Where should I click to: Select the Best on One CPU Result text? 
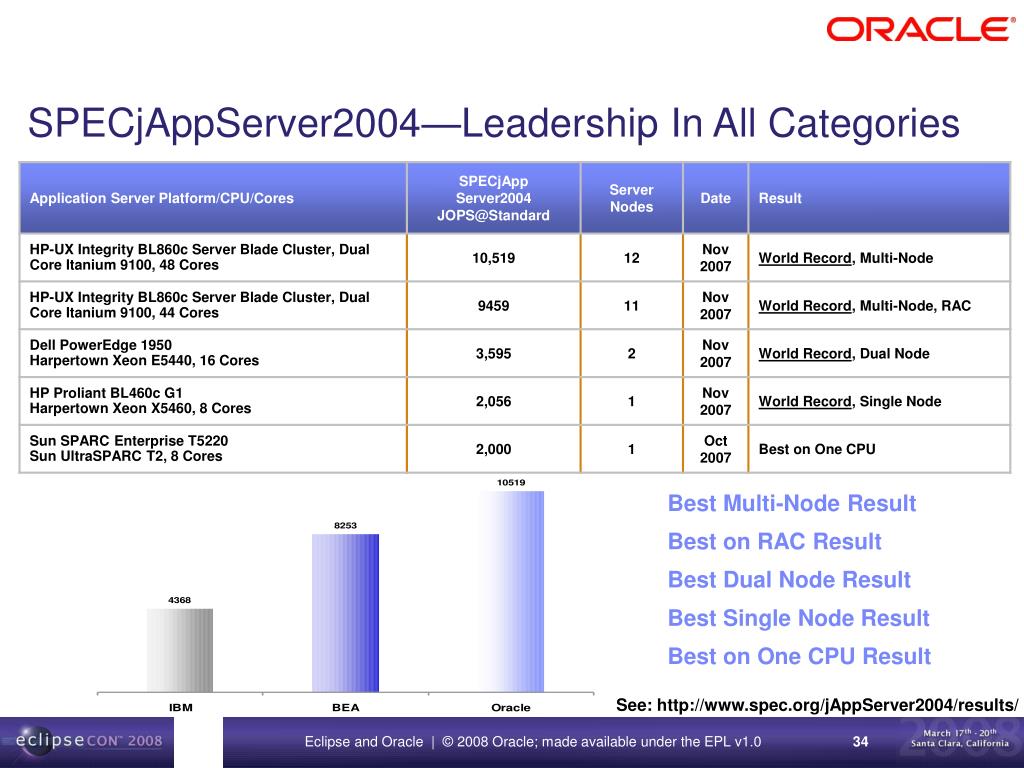click(x=799, y=656)
